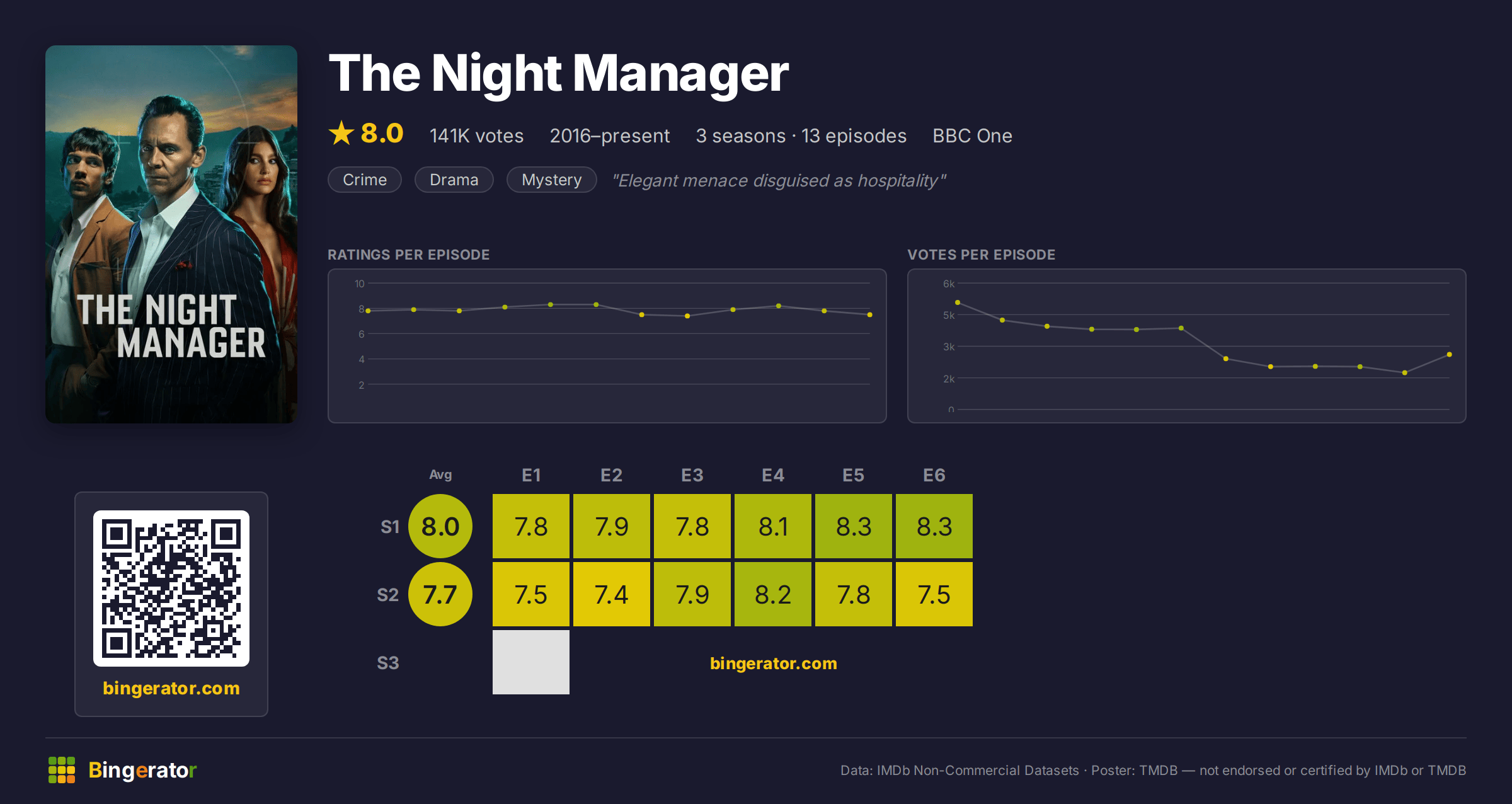
Task: Select the Mystery genre tag
Action: click(x=551, y=180)
